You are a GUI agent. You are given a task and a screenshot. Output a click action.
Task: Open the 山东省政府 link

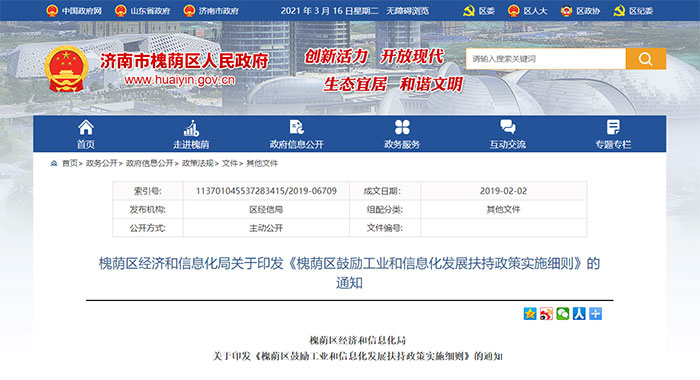(150, 11)
